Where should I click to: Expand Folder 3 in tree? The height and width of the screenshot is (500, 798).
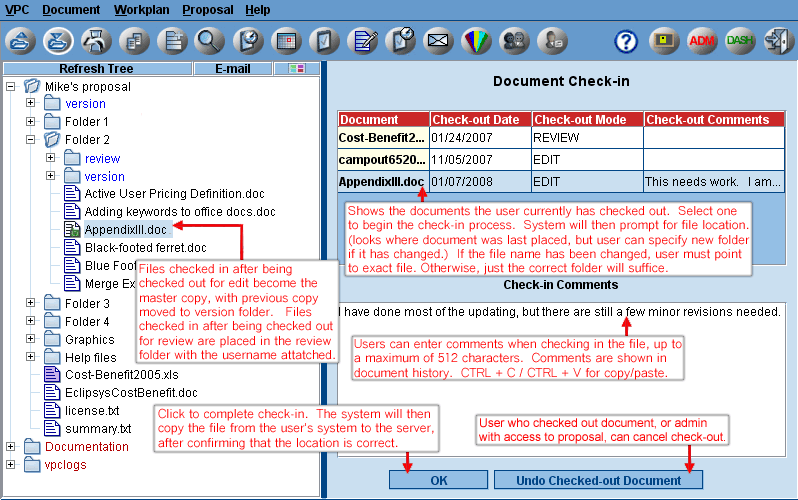click(x=31, y=302)
